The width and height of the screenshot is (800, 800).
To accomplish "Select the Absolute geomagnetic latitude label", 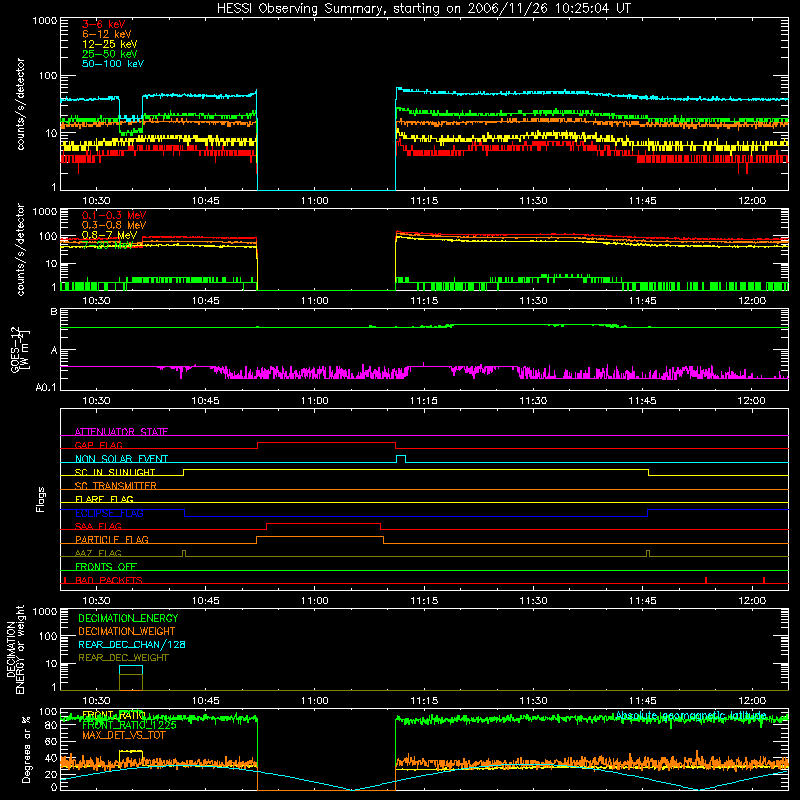I will (x=691, y=715).
